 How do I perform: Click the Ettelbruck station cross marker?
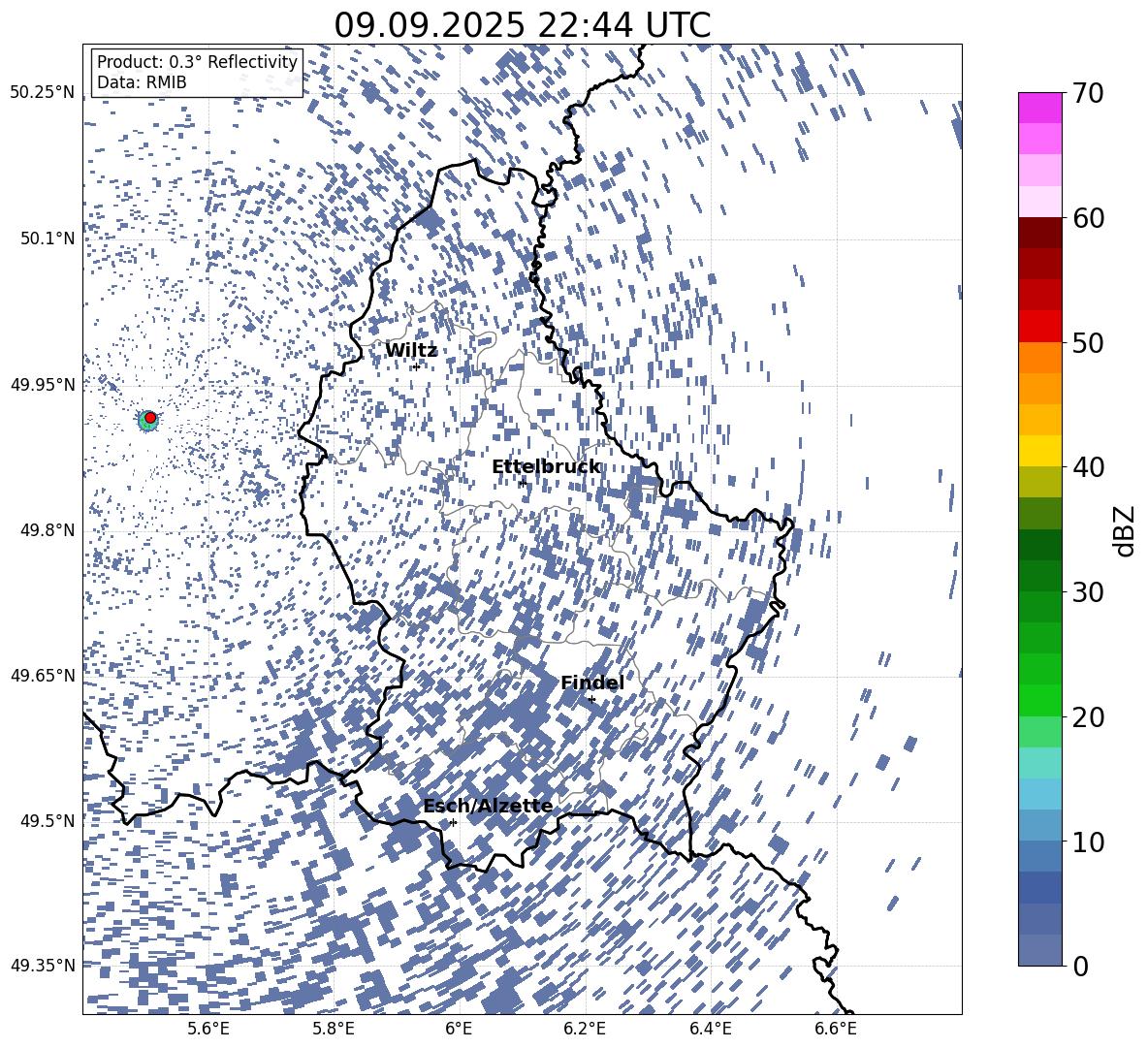pos(523,483)
